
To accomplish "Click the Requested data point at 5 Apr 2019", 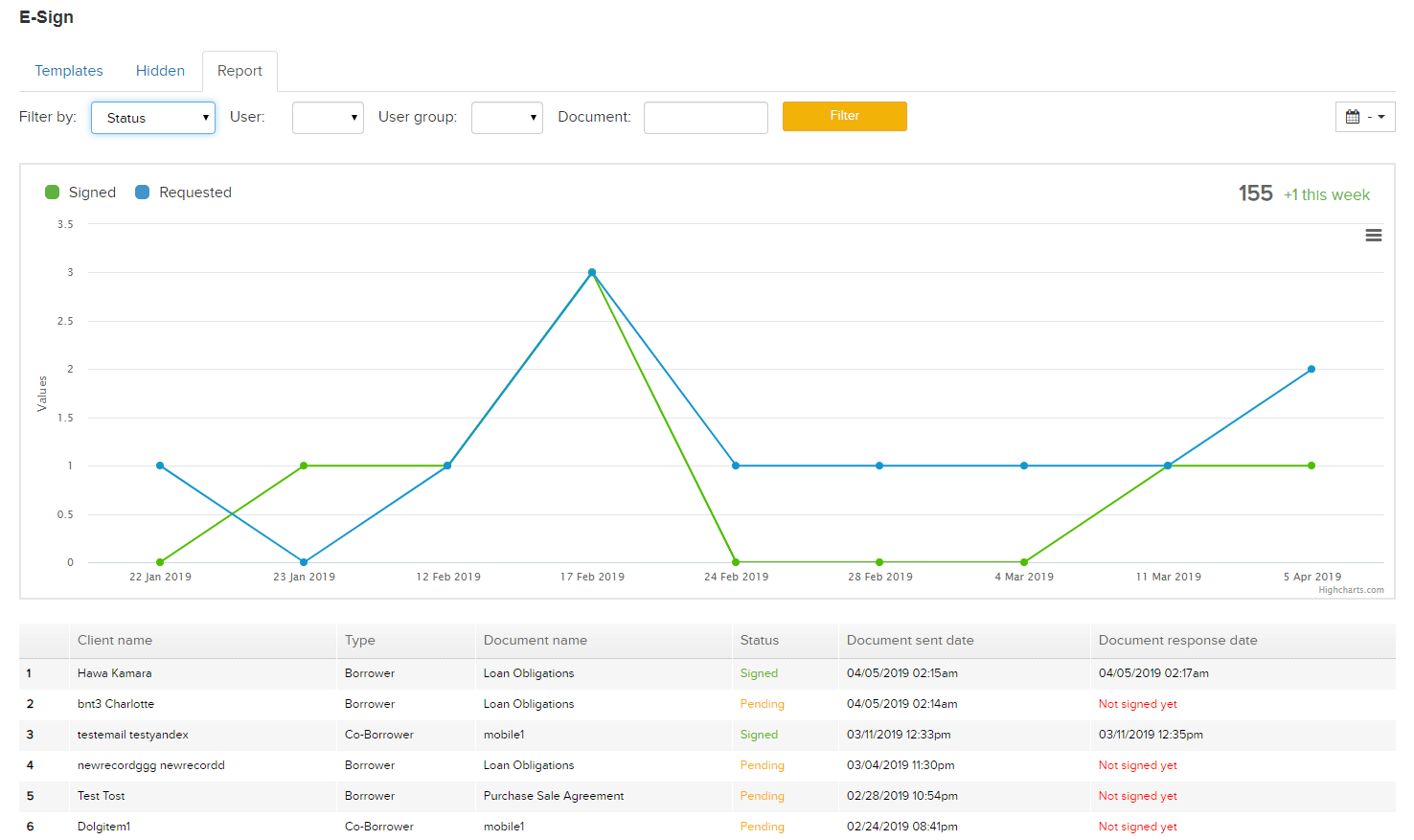I will (1311, 369).
